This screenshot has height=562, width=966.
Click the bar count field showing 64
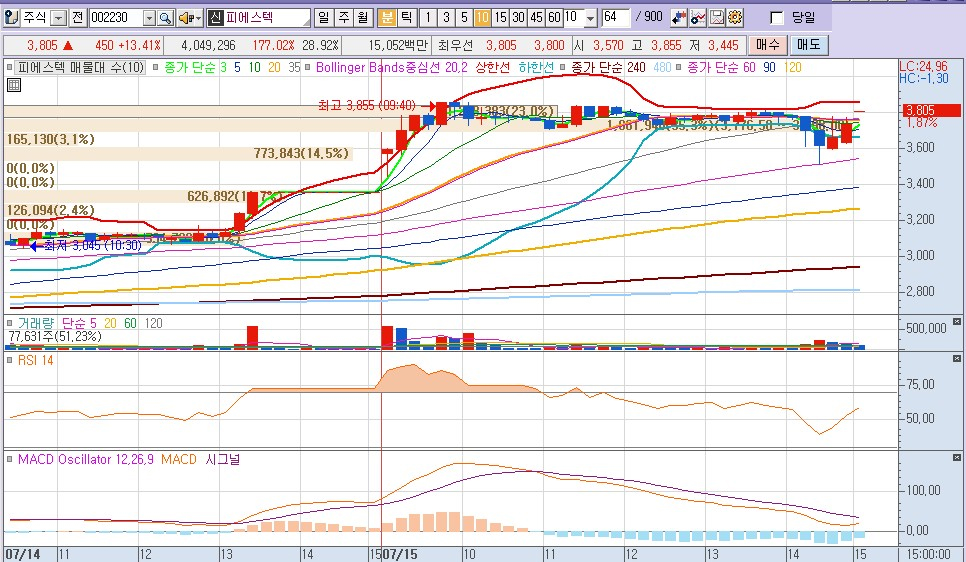615,18
